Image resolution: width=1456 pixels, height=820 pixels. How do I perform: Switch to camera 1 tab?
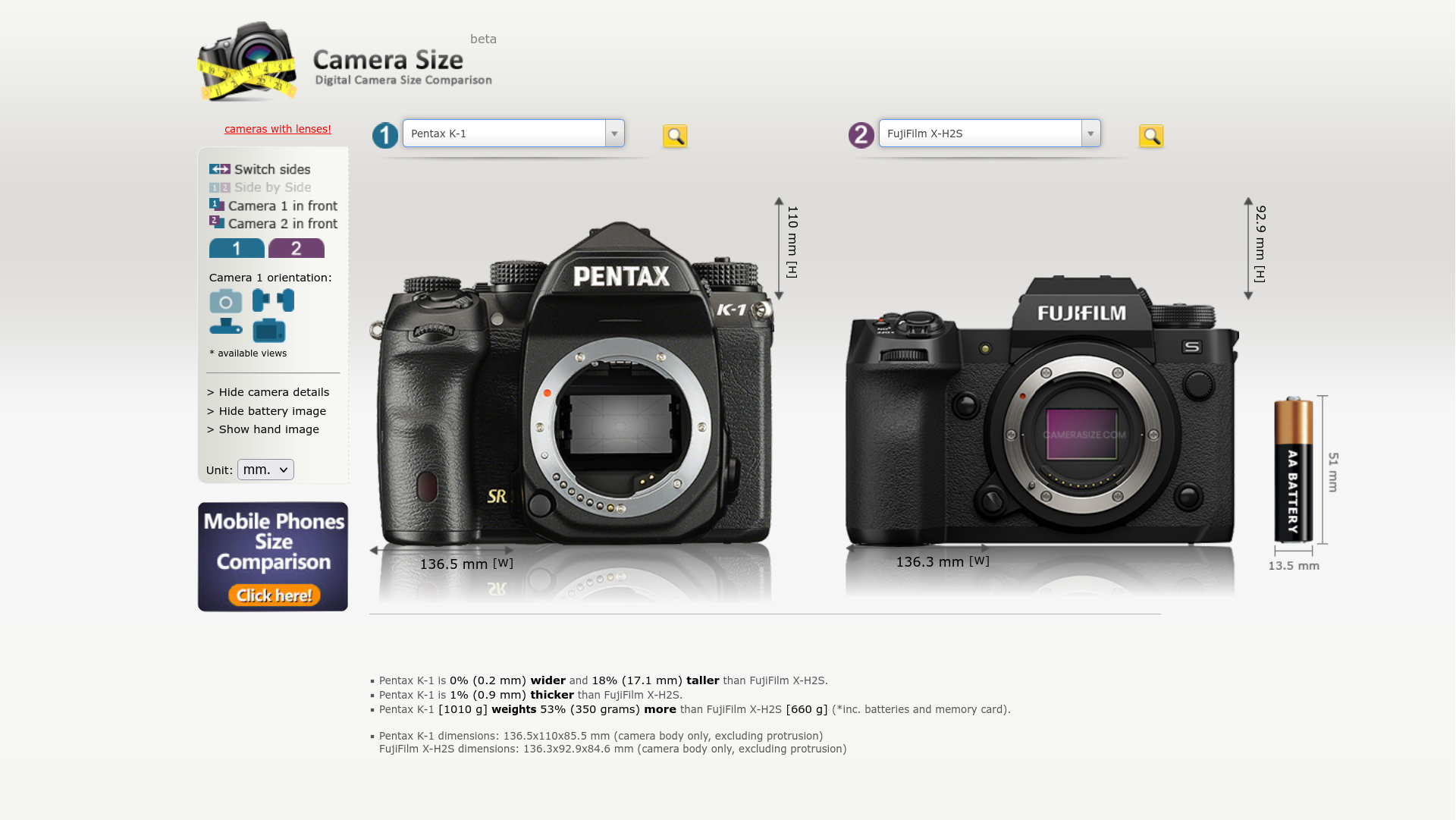click(237, 248)
